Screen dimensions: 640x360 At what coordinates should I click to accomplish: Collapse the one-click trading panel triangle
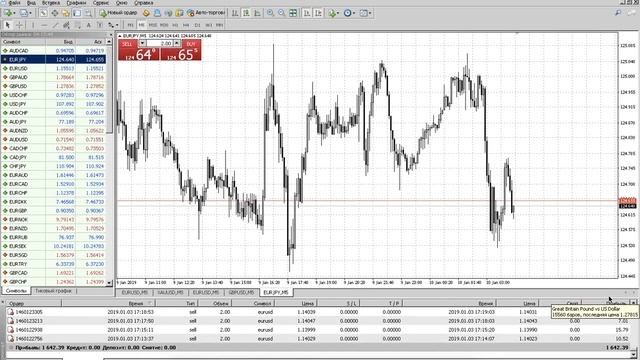pyautogui.click(x=120, y=36)
